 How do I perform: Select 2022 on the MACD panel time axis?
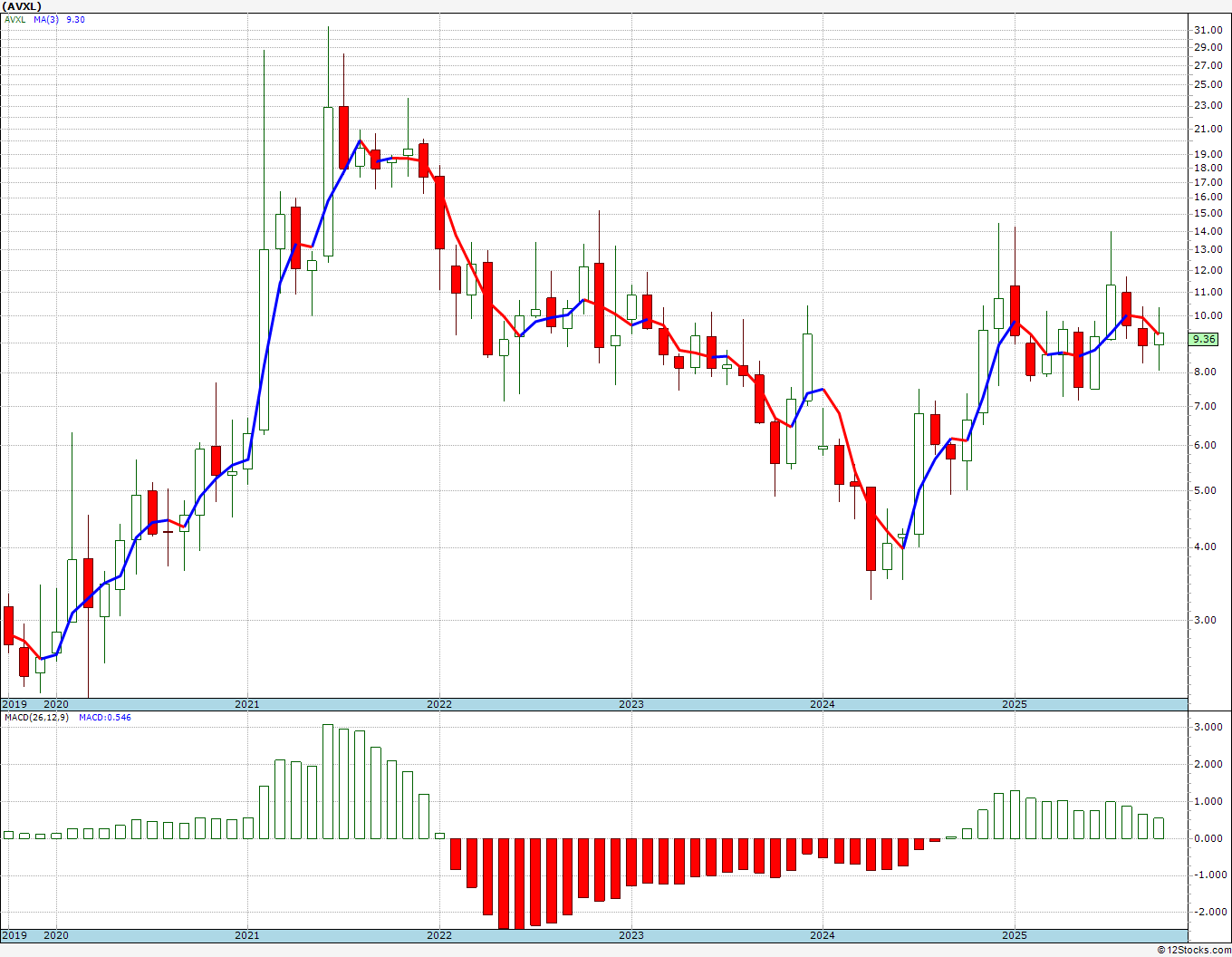439,935
